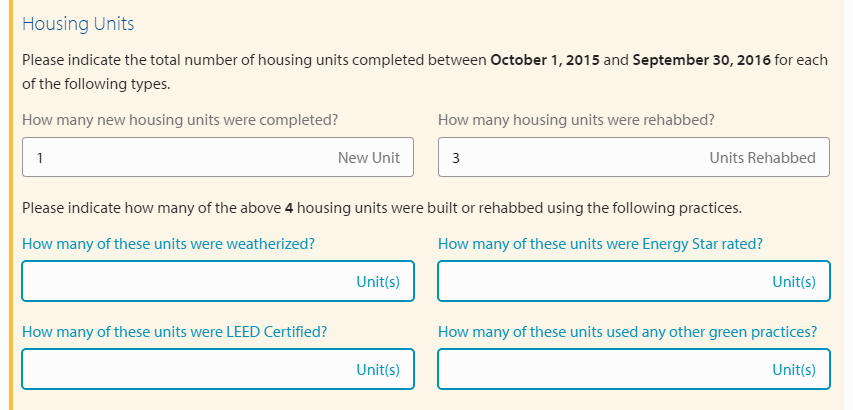
Task: Click the bold 'October 1, 2015' date
Action: click(545, 60)
